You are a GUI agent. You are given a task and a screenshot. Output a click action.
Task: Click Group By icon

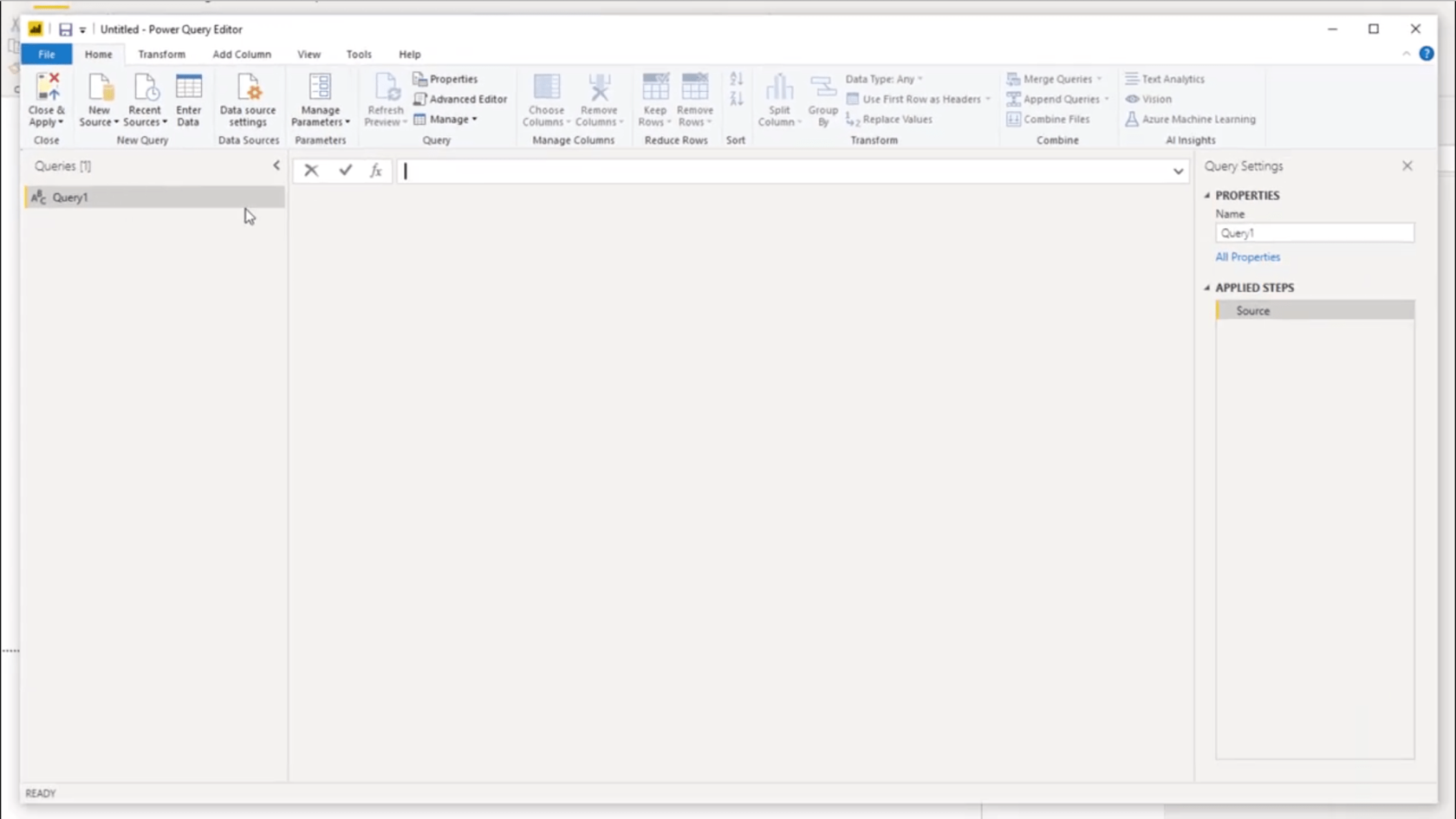tap(823, 87)
